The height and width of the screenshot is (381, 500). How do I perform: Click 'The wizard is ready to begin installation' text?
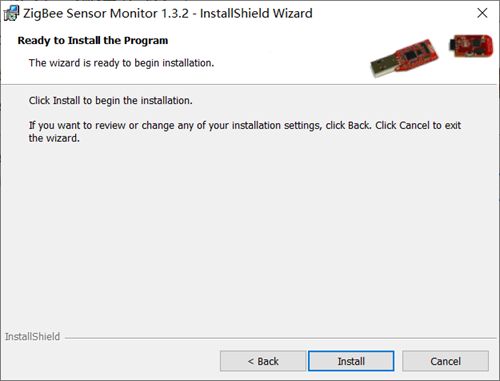[x=121, y=63]
